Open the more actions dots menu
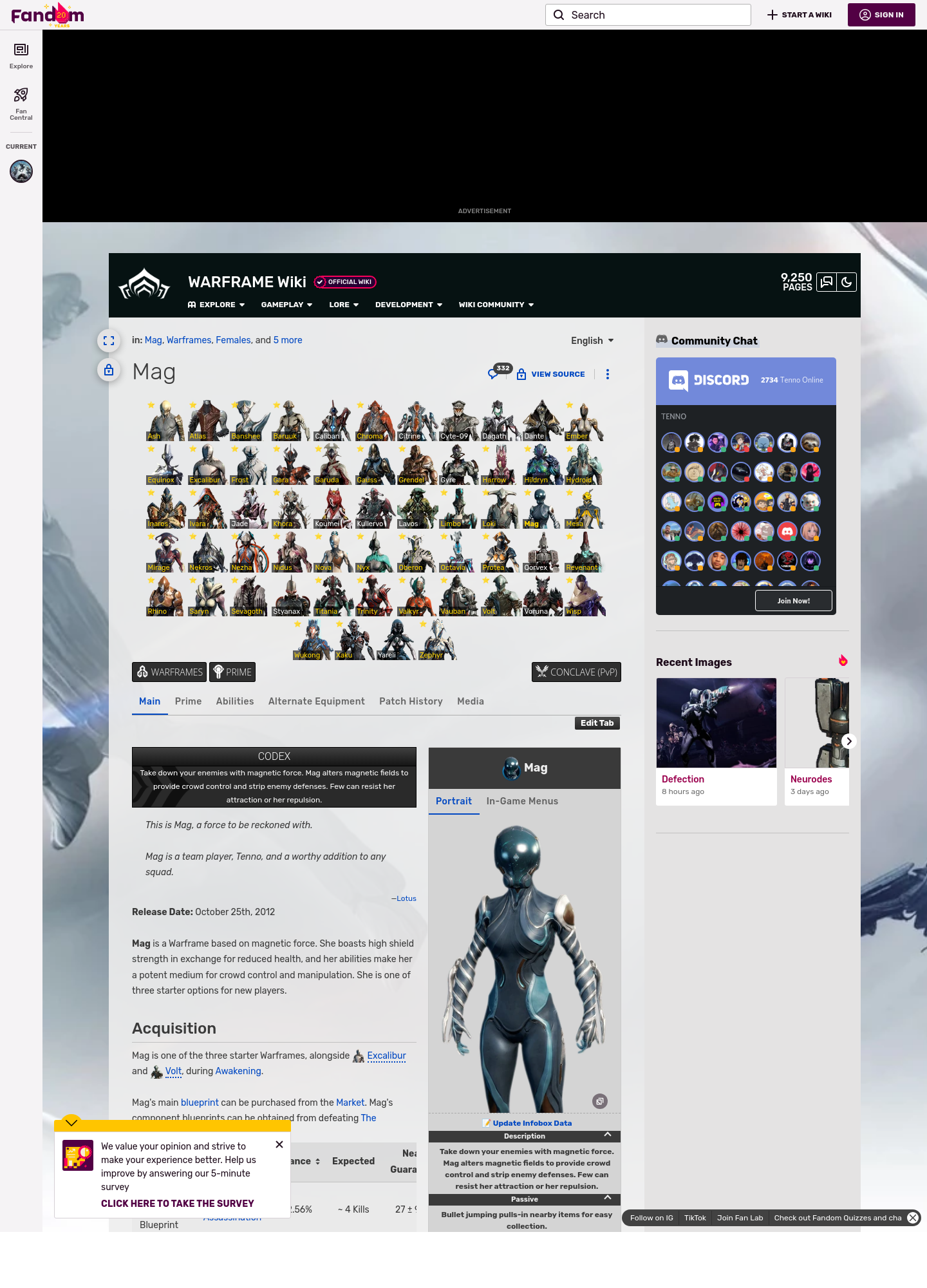Screen dimensions: 927x1288 coord(608,374)
